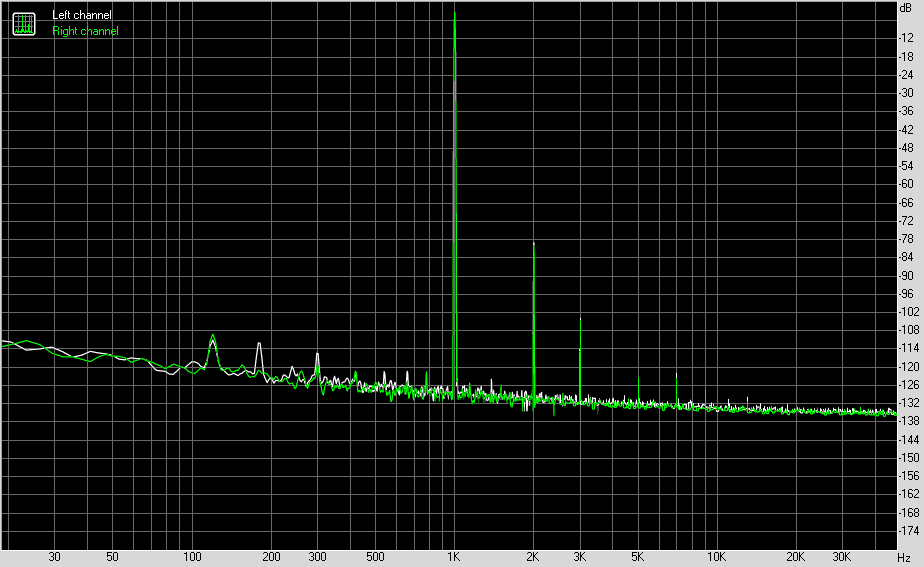Click the 3 kHz third harmonic peak tip
This screenshot has height=567, width=924.
pos(580,319)
